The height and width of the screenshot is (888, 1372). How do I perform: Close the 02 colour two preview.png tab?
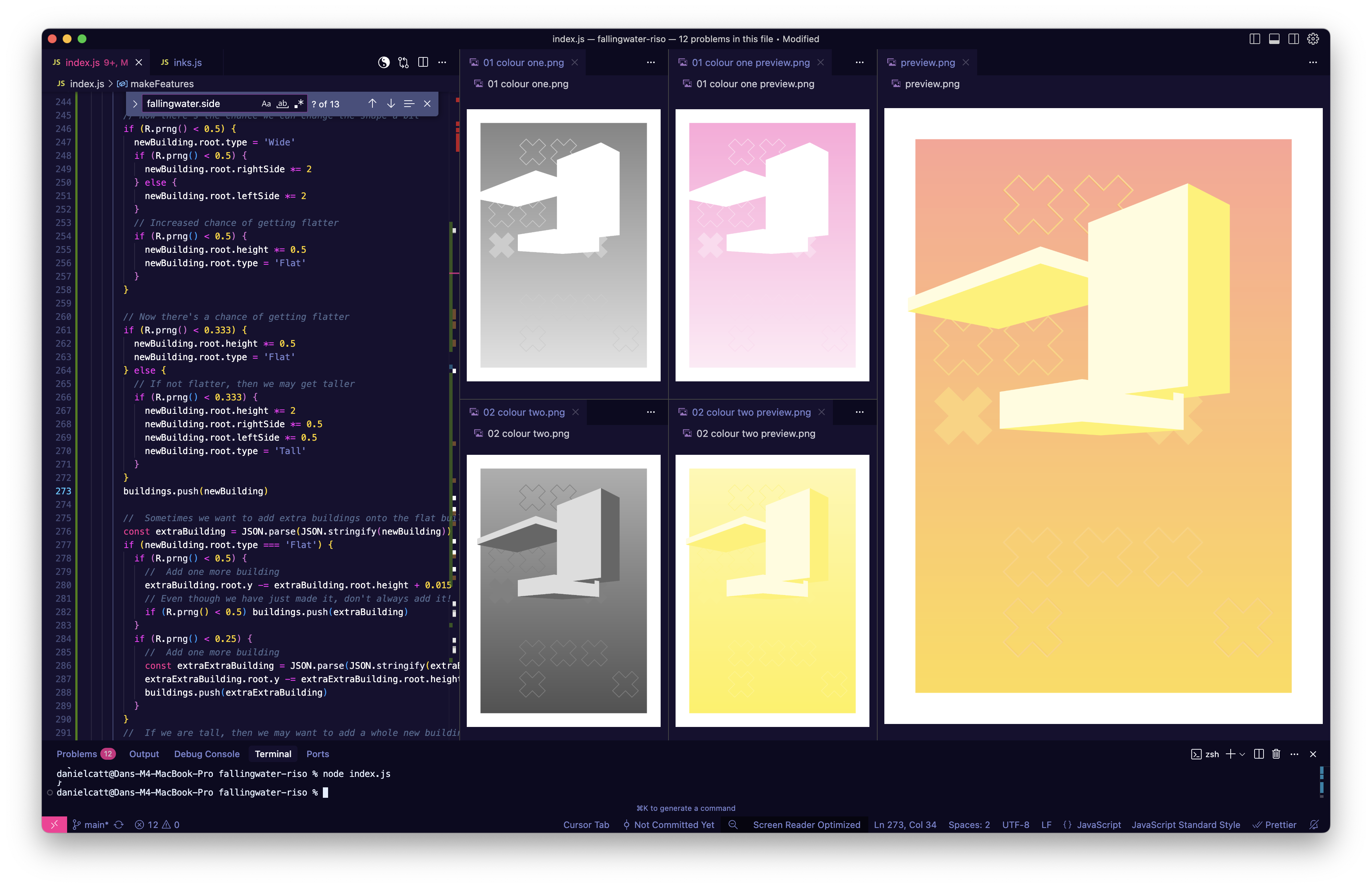[x=821, y=412]
